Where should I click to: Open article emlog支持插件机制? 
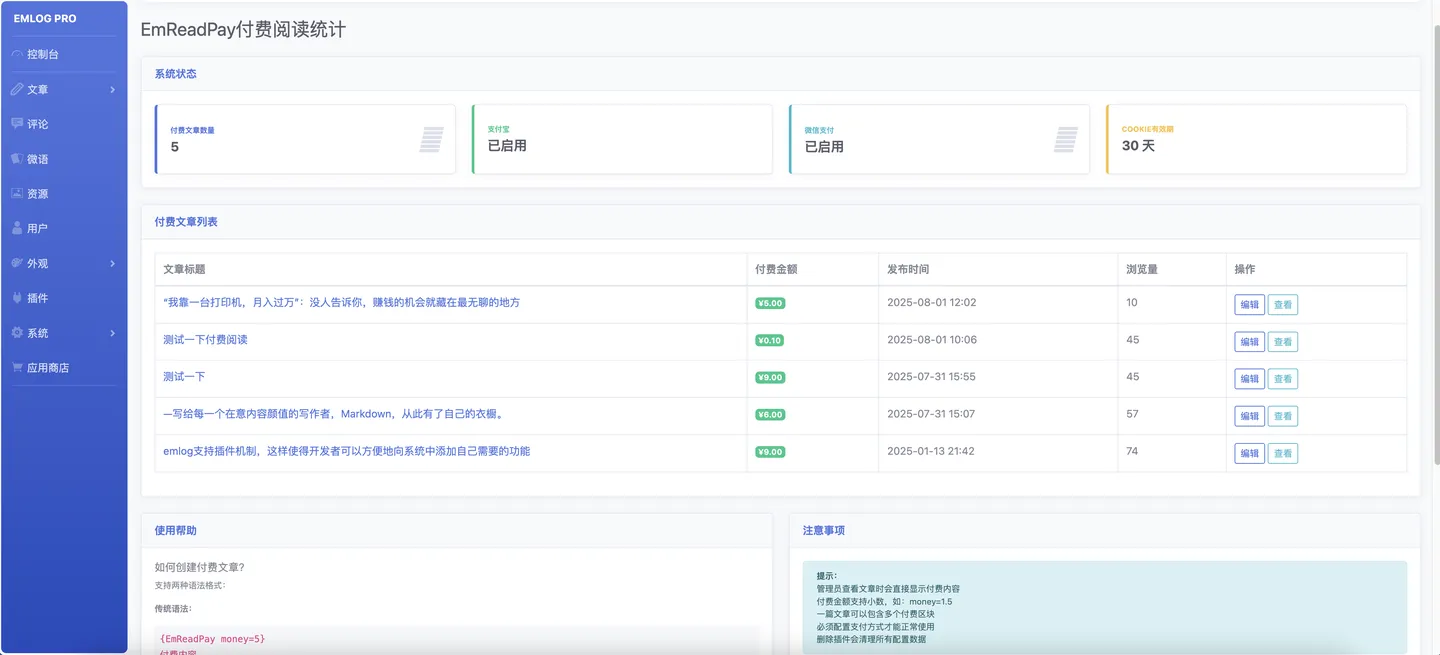[x=346, y=451]
